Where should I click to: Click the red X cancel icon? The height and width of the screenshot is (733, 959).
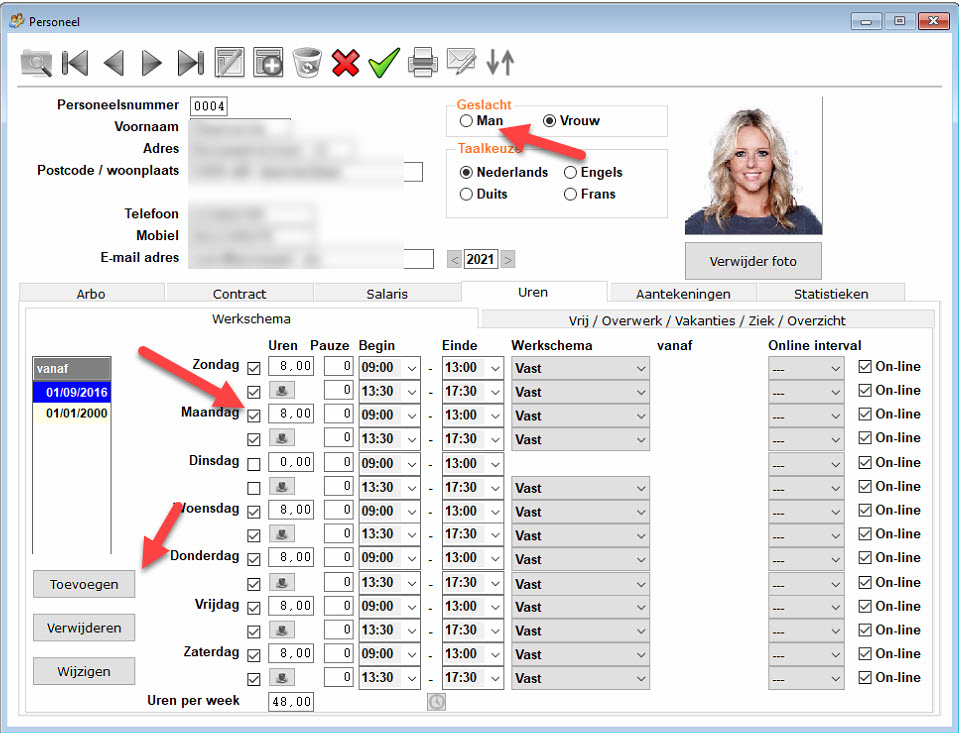pyautogui.click(x=346, y=63)
